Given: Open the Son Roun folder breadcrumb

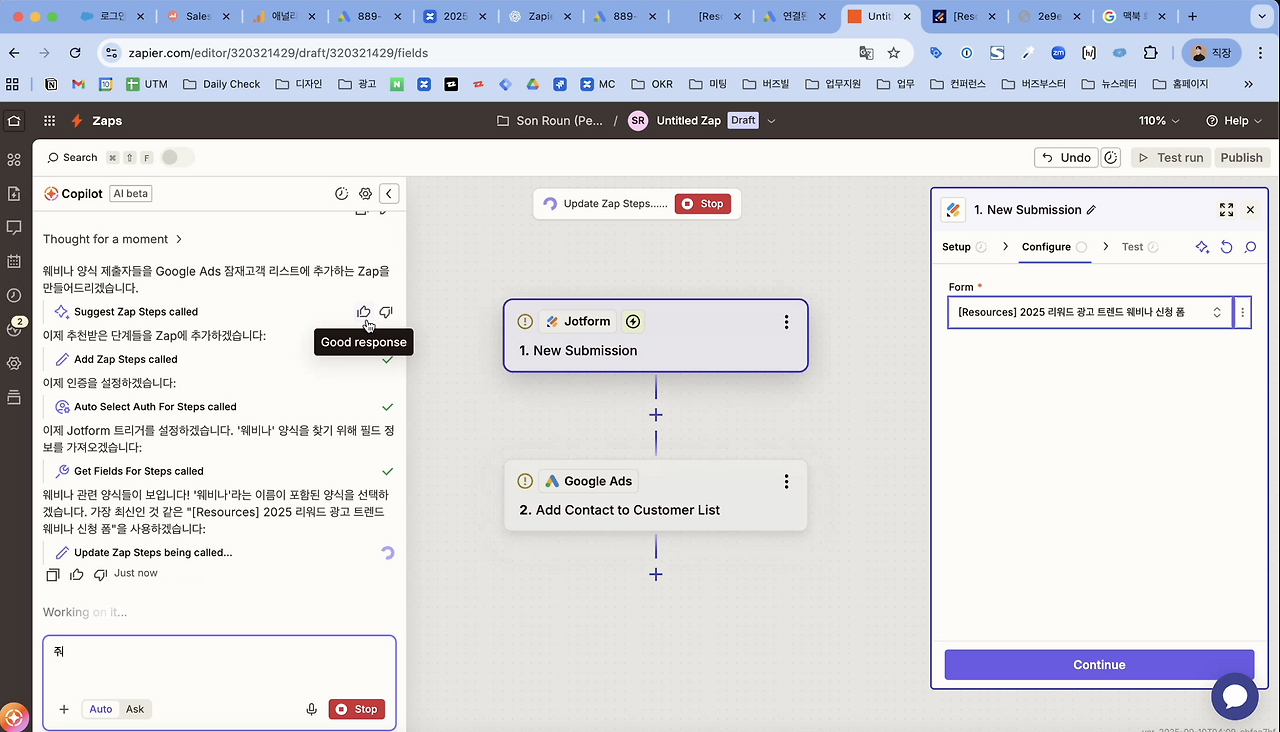Looking at the screenshot, I should [550, 120].
